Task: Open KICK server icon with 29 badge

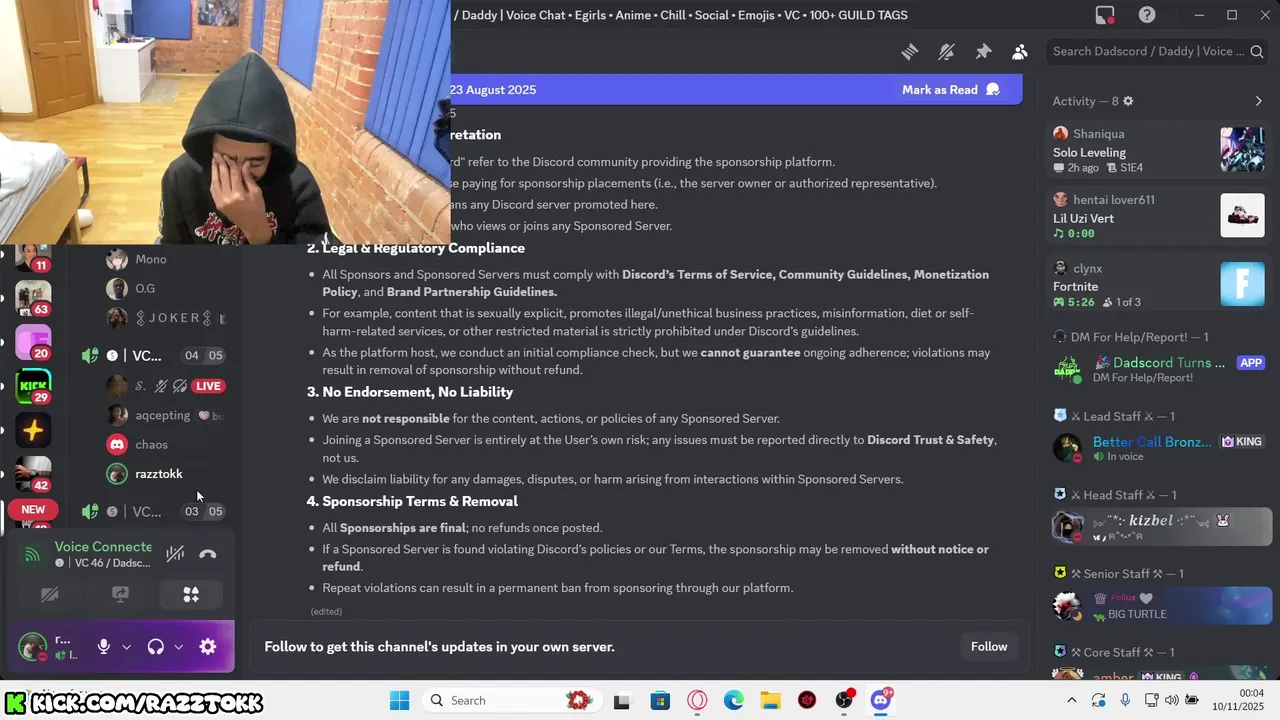Action: [x=33, y=386]
